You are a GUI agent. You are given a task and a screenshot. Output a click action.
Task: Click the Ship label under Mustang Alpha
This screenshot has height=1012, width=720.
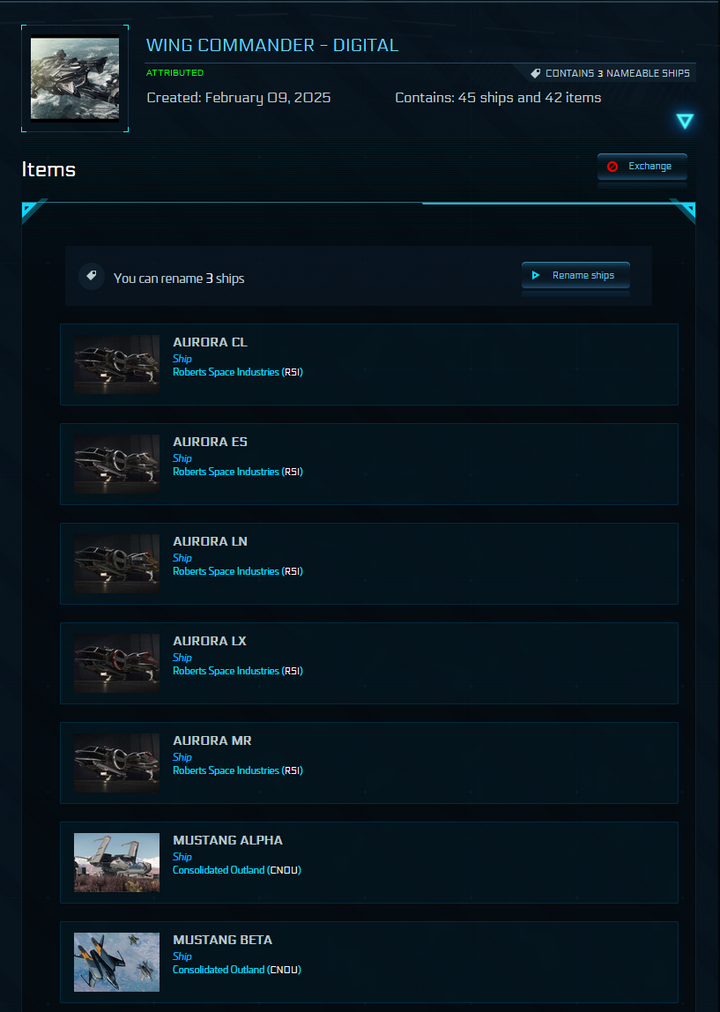point(182,857)
